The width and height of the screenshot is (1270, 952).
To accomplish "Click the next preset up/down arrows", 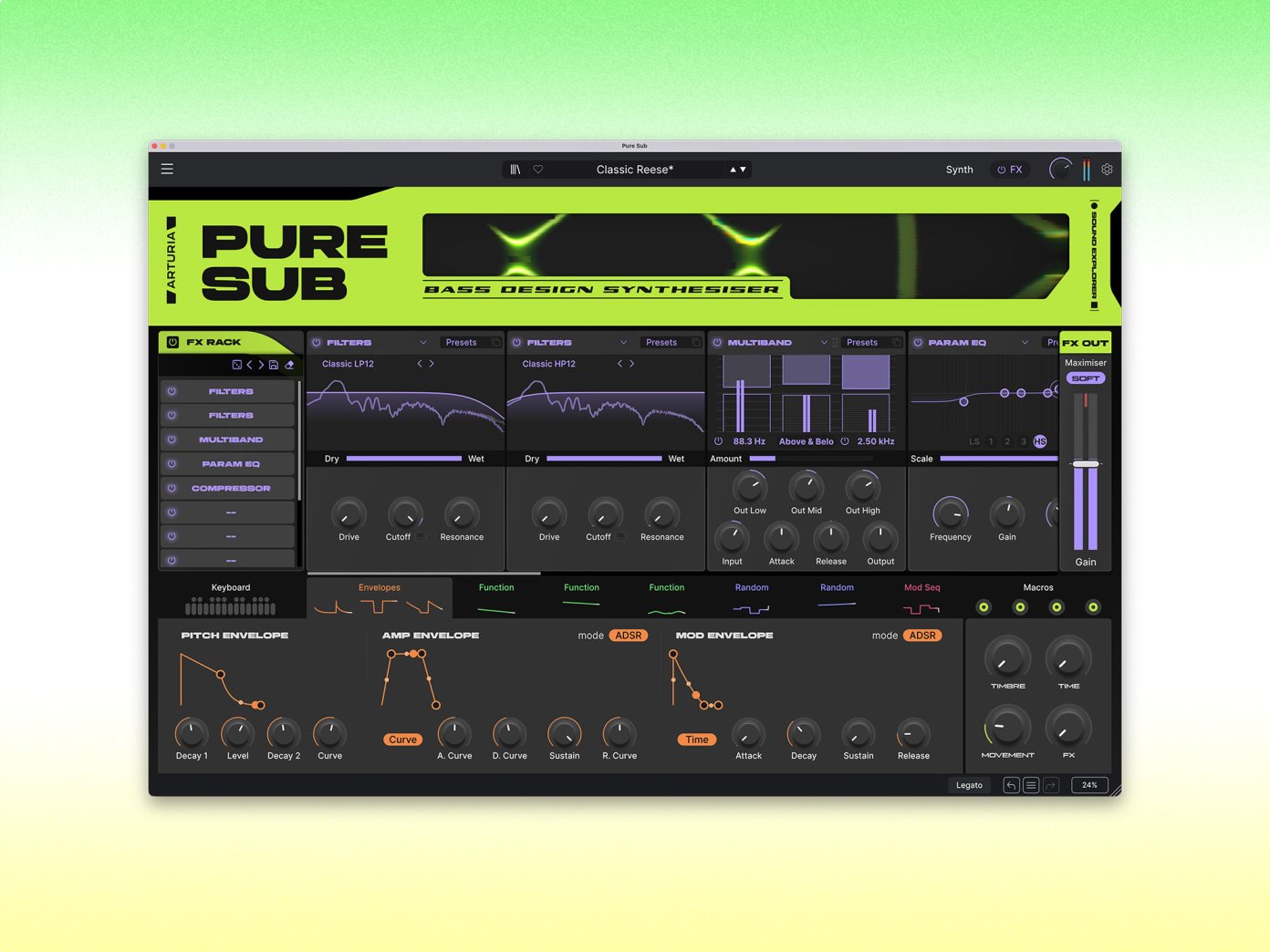I will [737, 170].
